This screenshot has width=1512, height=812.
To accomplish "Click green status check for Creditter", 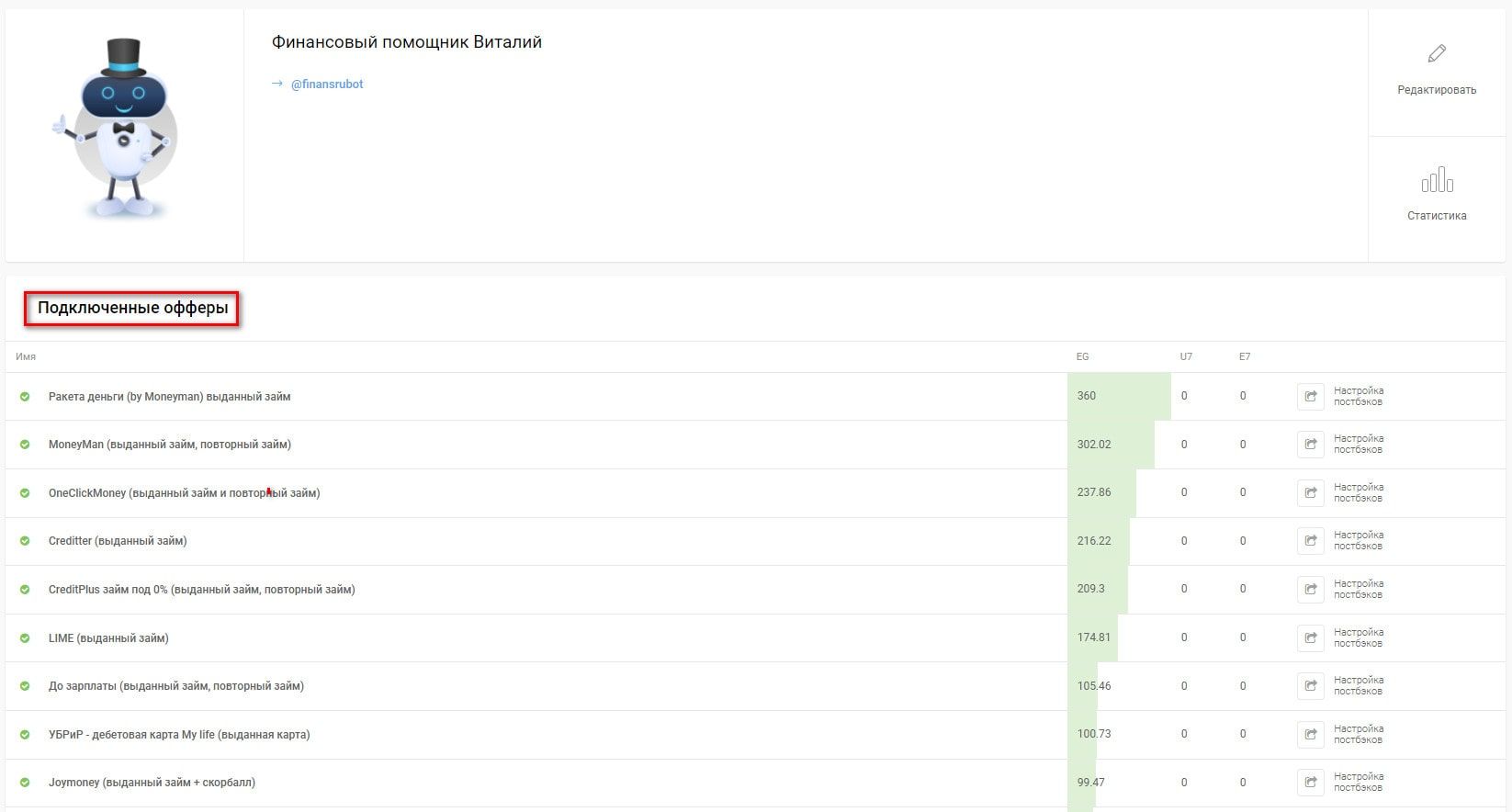I will 25,541.
